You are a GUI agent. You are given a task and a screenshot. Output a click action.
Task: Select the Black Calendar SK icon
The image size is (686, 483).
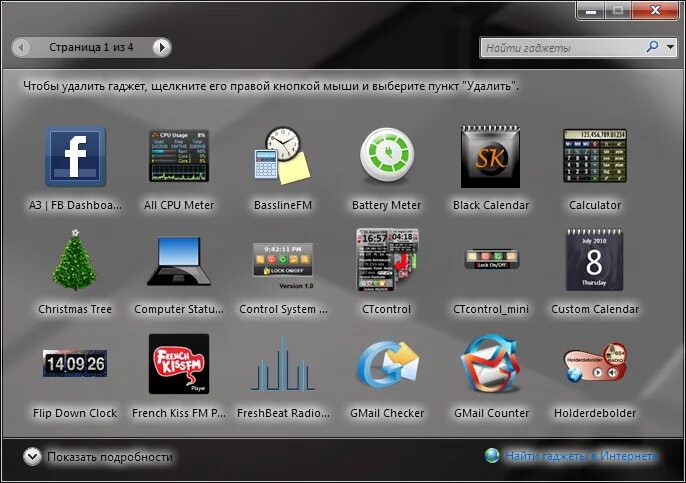pyautogui.click(x=490, y=157)
